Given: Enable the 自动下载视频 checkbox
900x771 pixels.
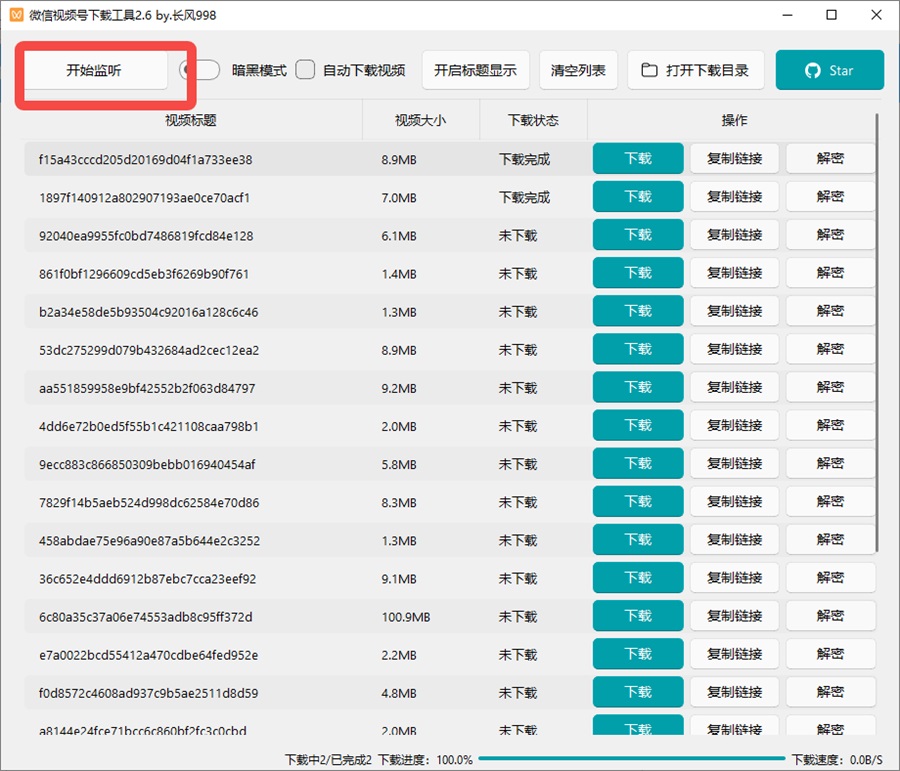Looking at the screenshot, I should click(305, 70).
